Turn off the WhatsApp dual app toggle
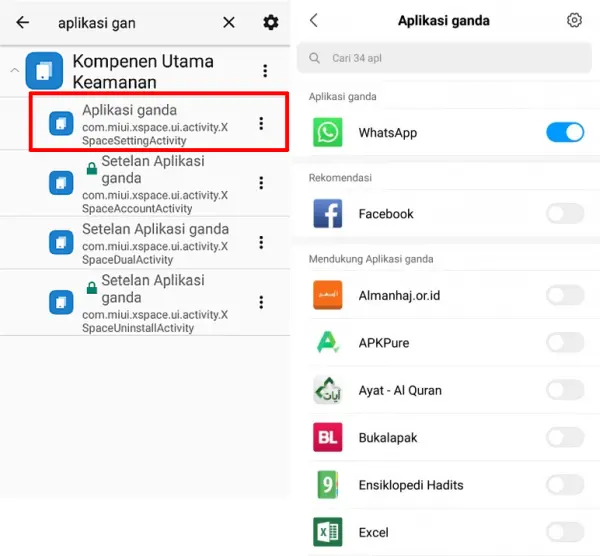The height and width of the screenshot is (556, 600). (x=565, y=132)
